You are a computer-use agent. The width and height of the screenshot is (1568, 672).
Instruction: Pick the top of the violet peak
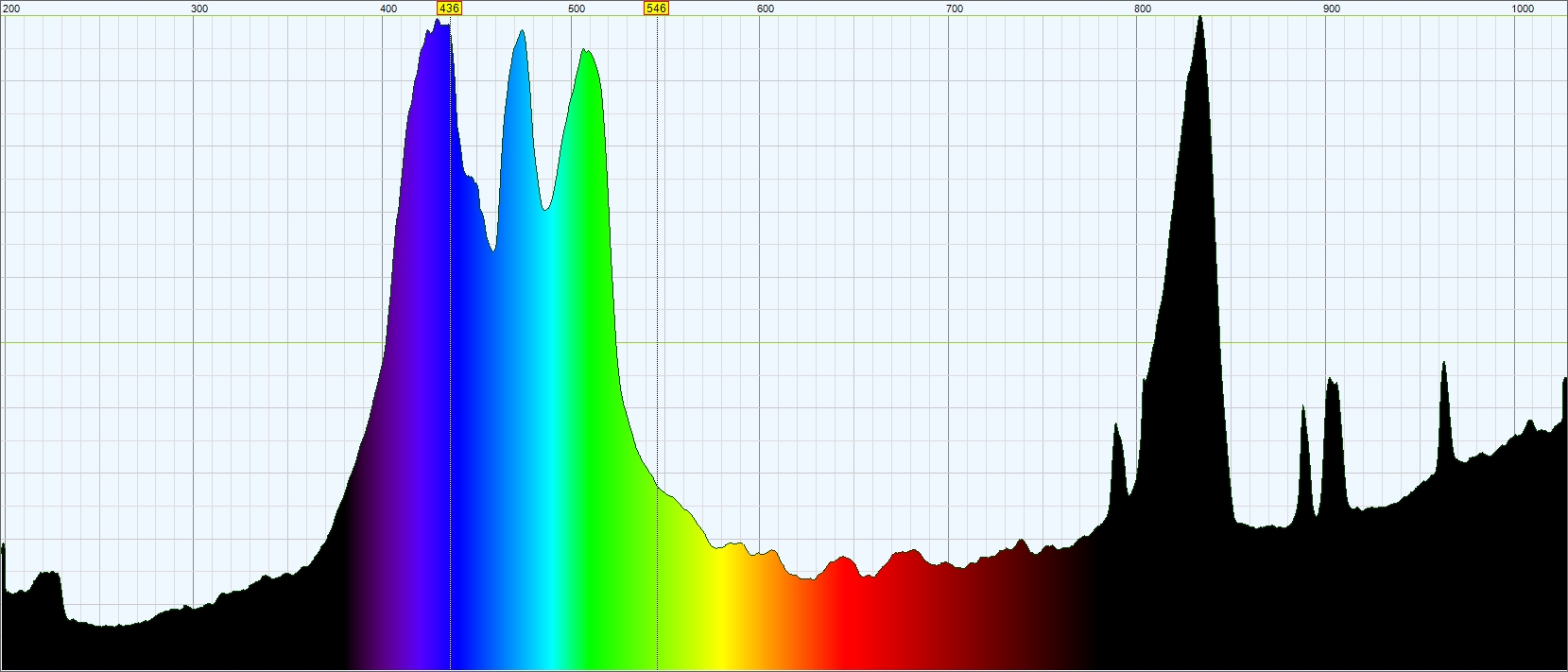[x=438, y=21]
